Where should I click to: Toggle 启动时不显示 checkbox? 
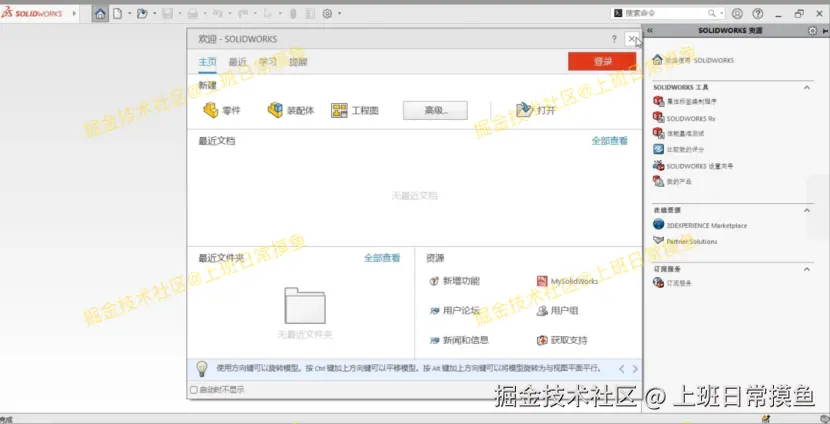(194, 390)
